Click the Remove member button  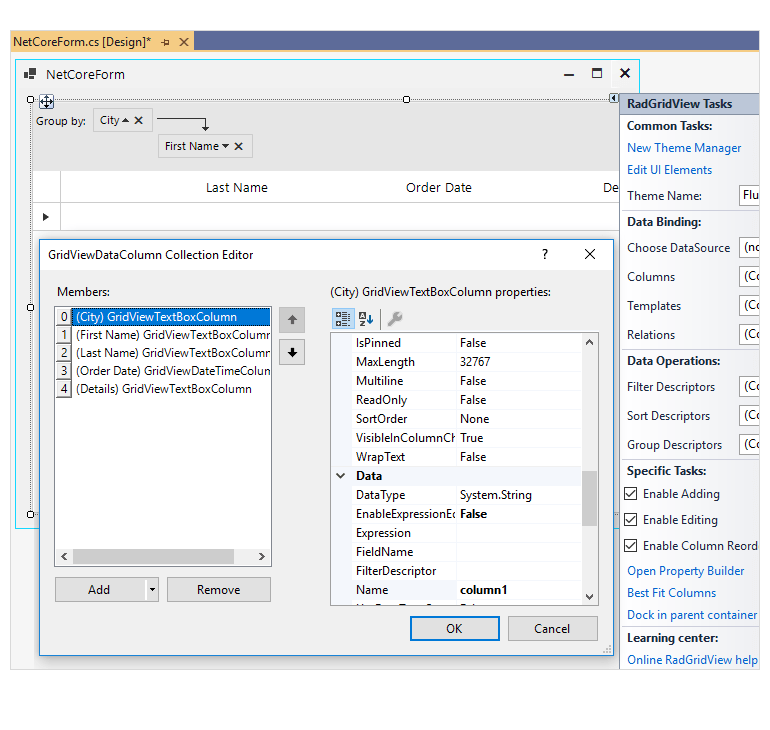[x=219, y=590]
